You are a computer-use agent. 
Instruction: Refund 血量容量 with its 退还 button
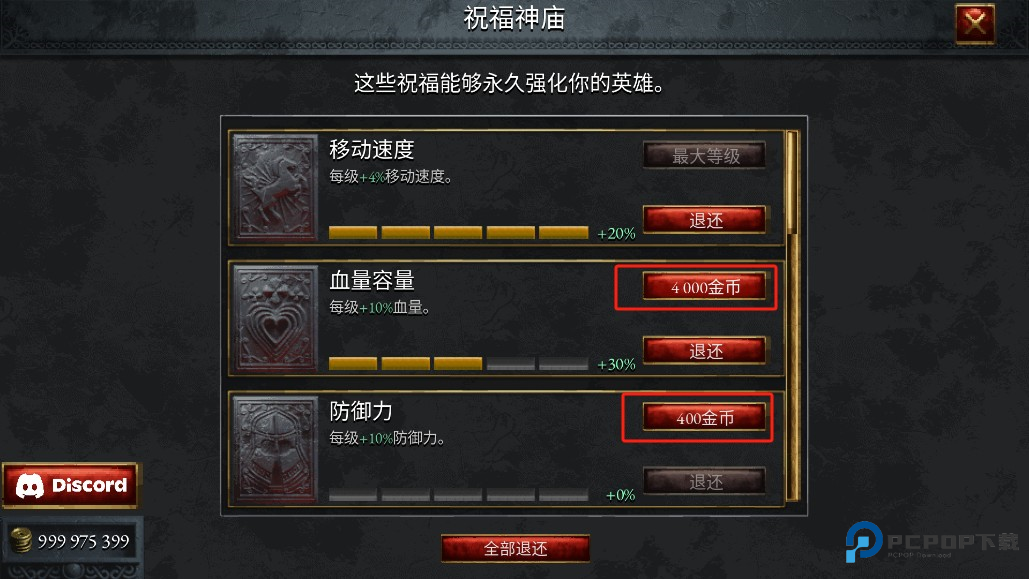click(705, 351)
